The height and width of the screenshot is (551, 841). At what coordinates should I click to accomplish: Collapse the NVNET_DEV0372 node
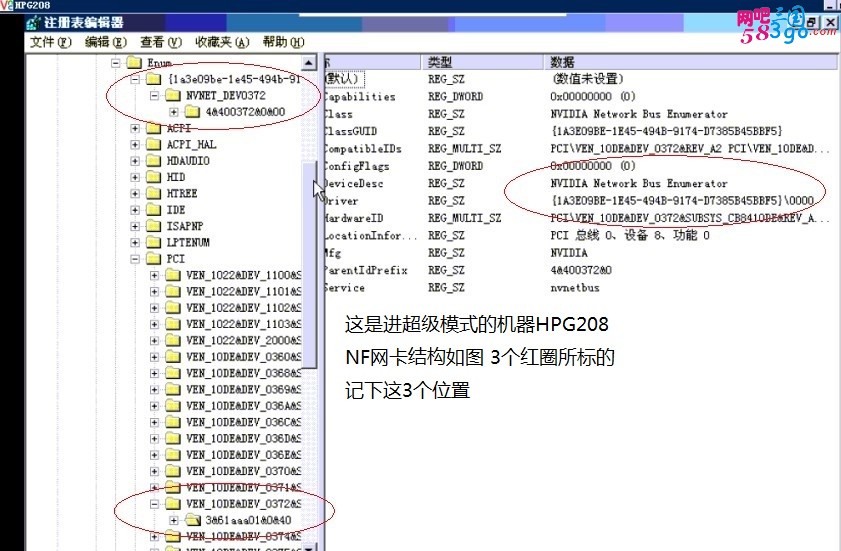pyautogui.click(x=154, y=95)
